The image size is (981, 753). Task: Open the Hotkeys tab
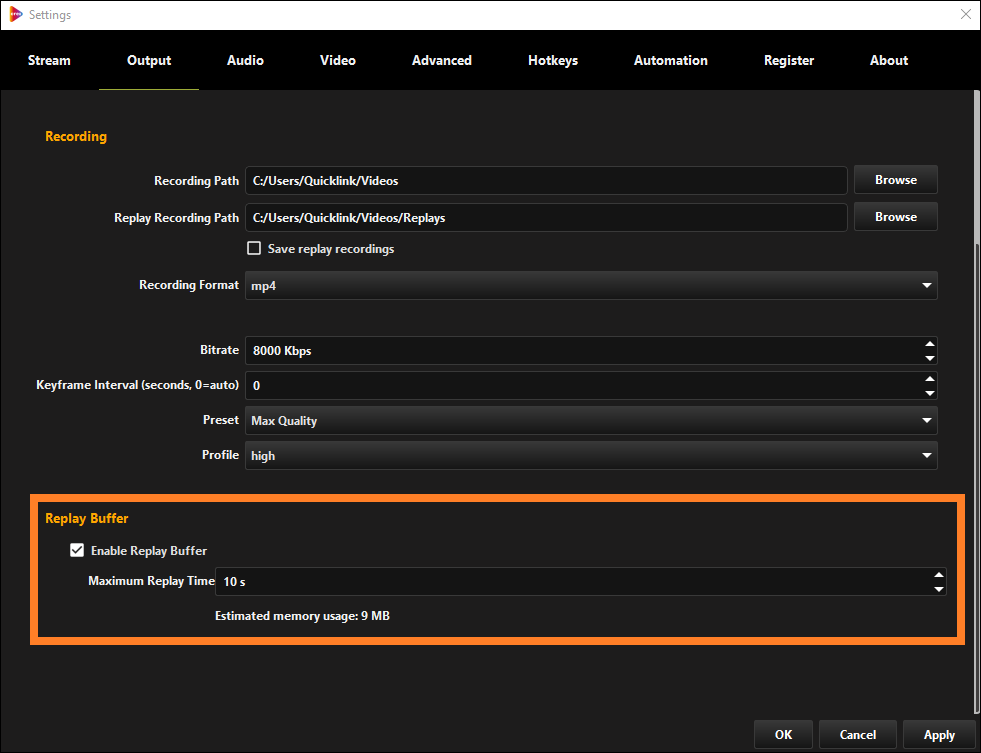(553, 60)
